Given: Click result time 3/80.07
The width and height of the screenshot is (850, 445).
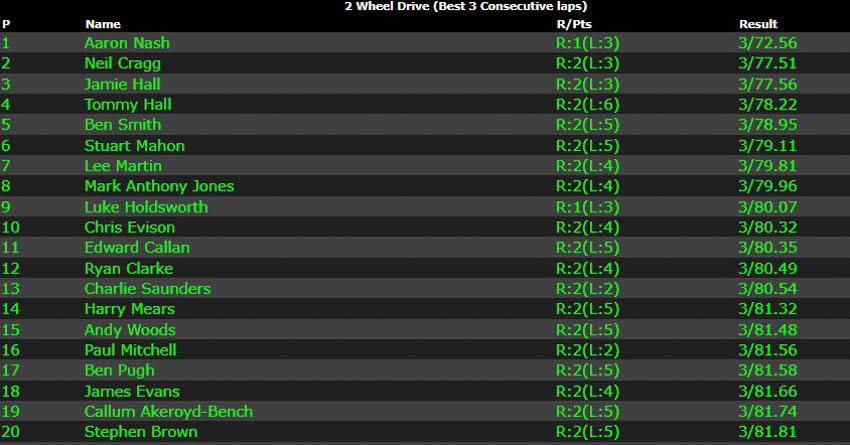Looking at the screenshot, I should click(767, 207).
